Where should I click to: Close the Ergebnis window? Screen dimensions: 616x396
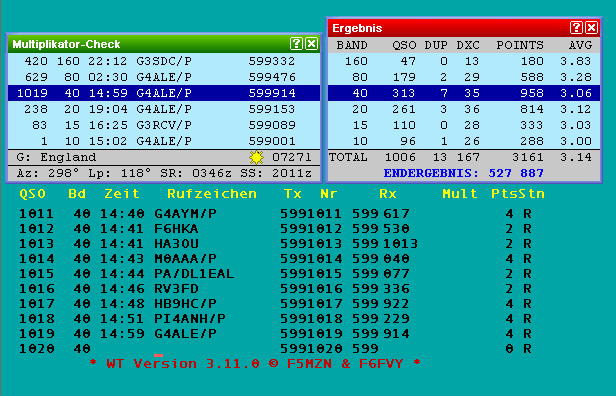click(x=591, y=28)
